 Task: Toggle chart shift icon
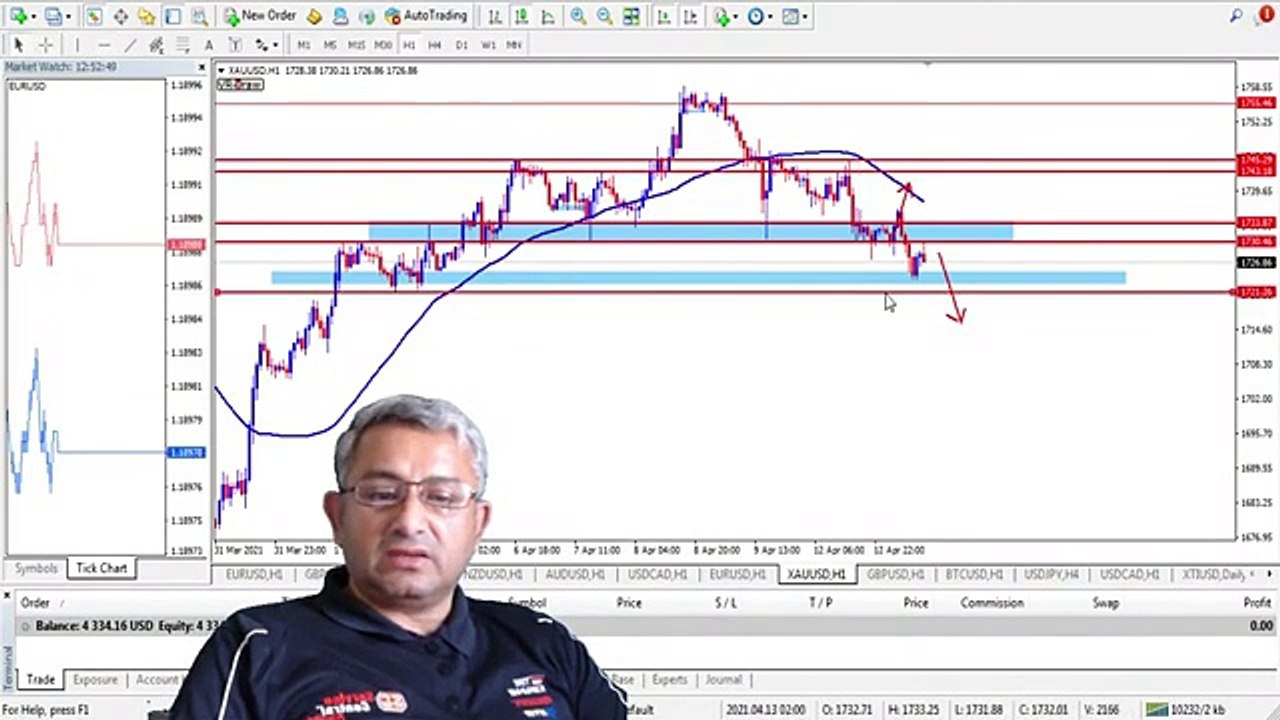pos(689,16)
